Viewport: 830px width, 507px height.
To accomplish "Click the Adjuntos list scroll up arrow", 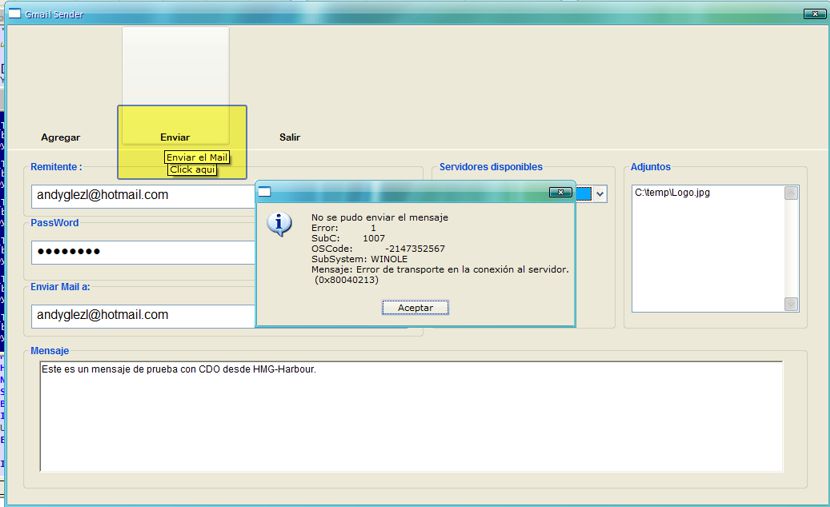I will pyautogui.click(x=791, y=193).
